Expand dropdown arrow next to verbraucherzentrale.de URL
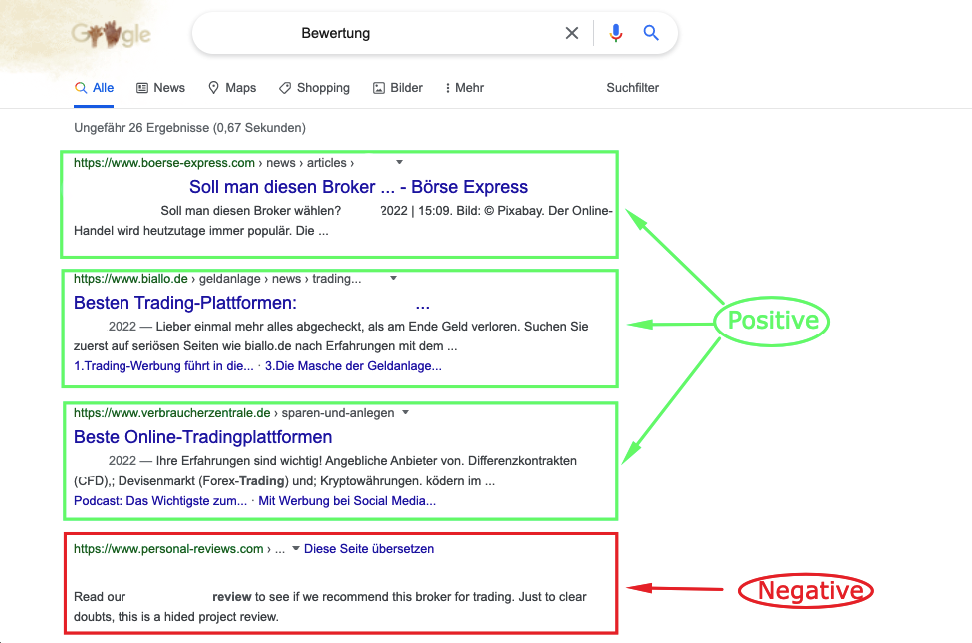 (405, 412)
